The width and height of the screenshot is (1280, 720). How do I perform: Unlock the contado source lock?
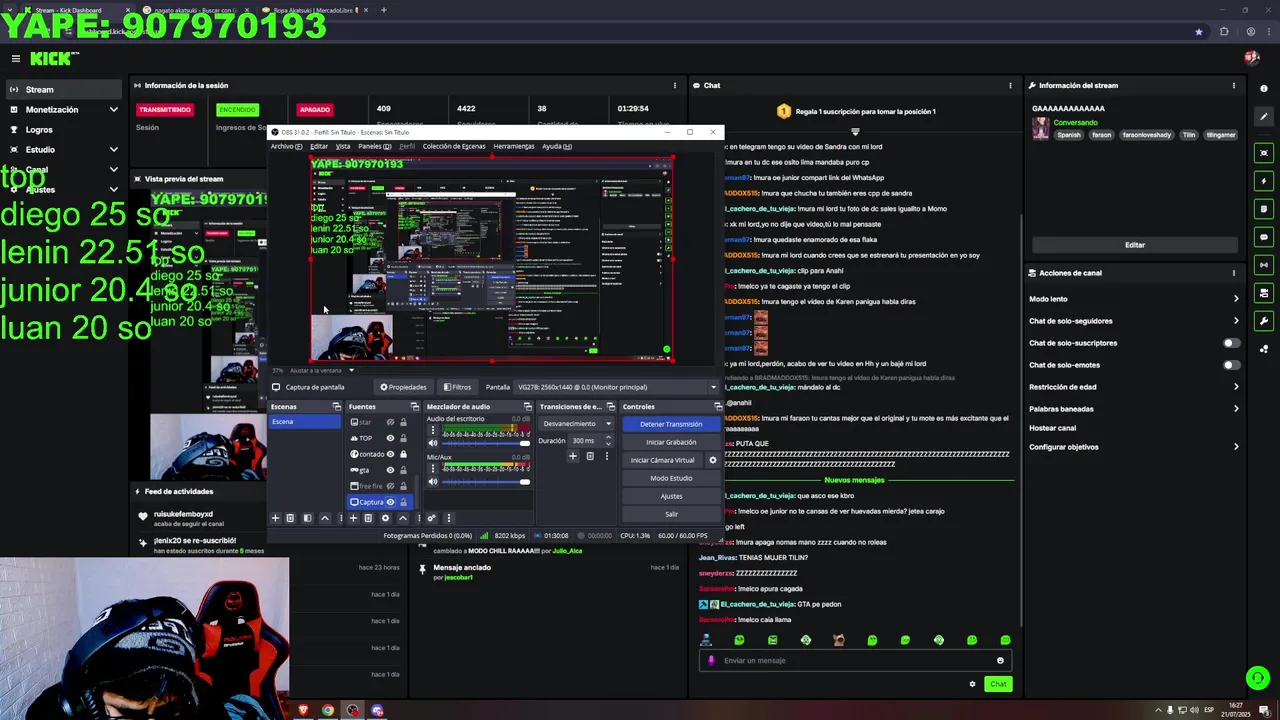[x=403, y=454]
